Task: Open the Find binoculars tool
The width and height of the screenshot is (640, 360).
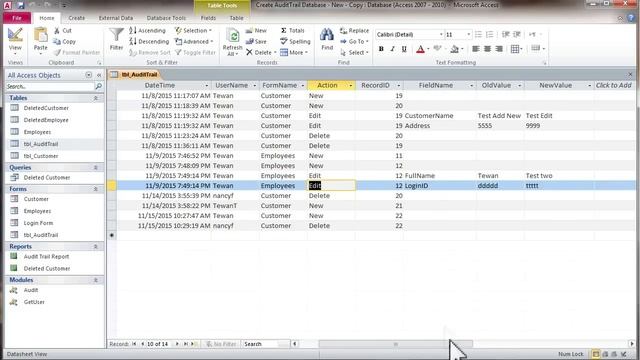Action: (327, 39)
